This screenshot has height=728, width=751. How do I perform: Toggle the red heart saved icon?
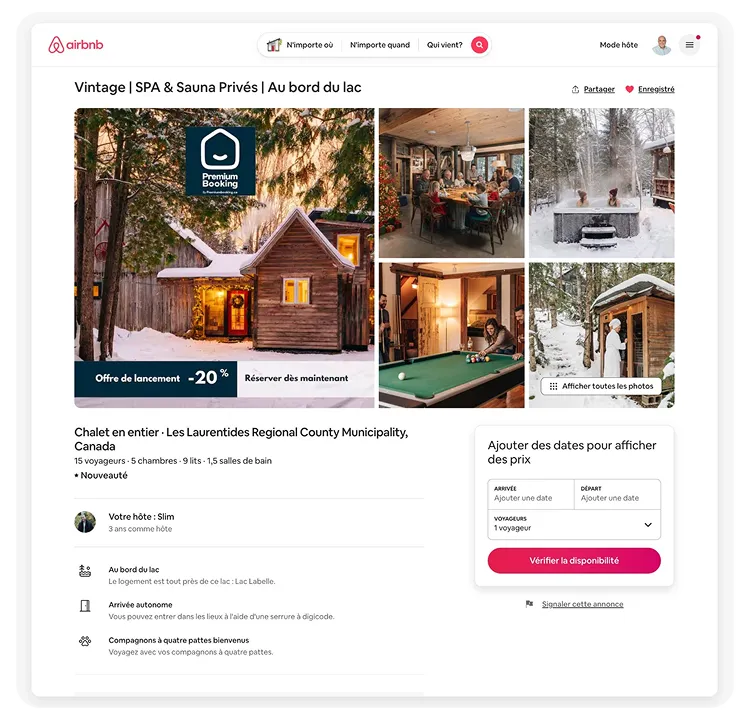coord(629,89)
